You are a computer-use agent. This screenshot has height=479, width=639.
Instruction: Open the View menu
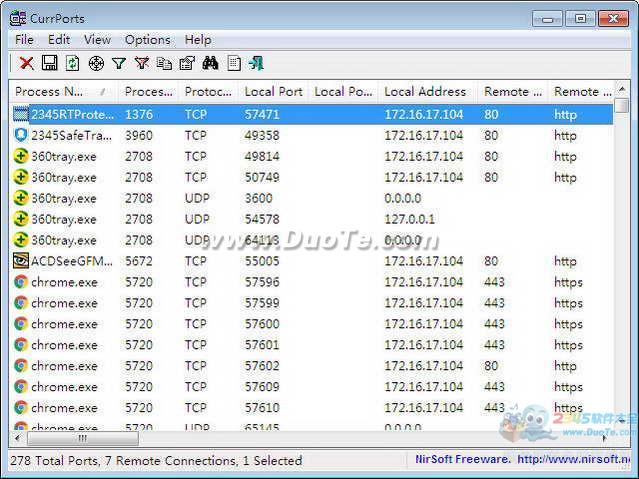point(97,40)
